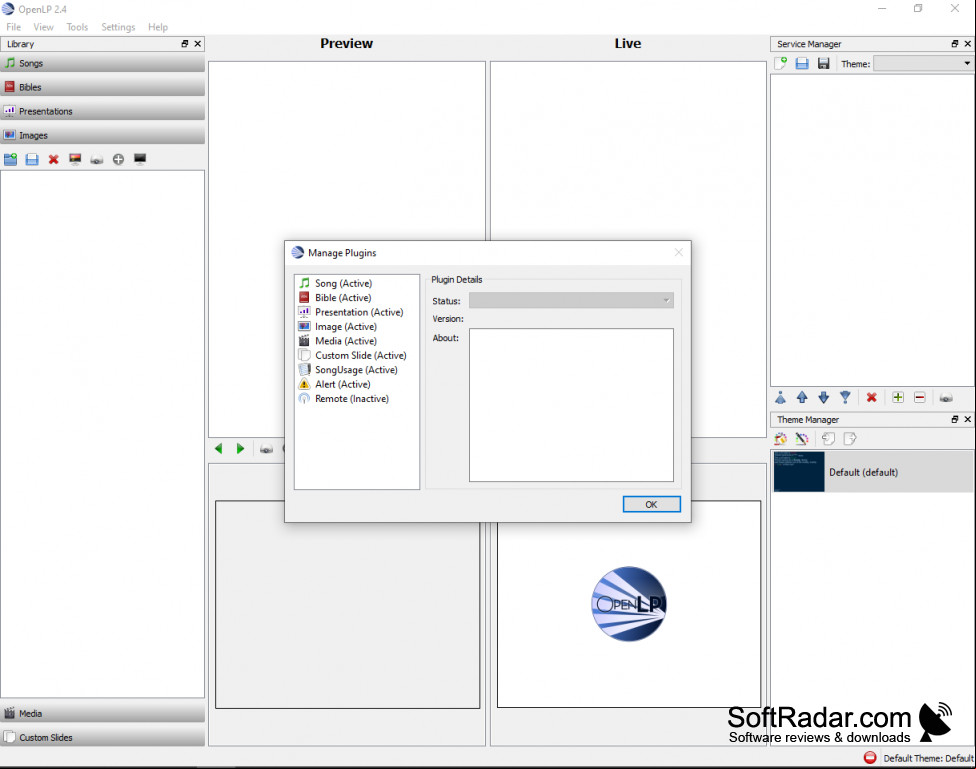Float the Theme Manager panel
976x769 pixels.
955,419
